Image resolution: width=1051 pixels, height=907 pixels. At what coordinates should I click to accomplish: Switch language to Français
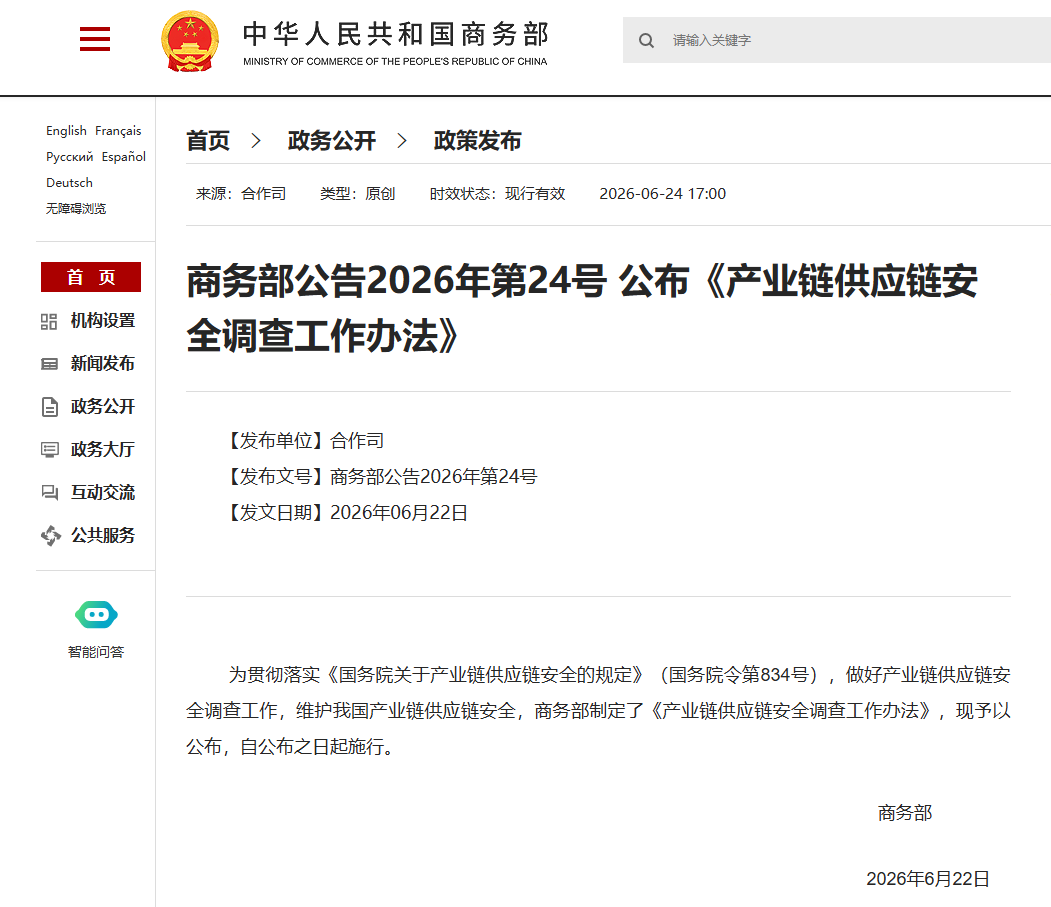118,131
